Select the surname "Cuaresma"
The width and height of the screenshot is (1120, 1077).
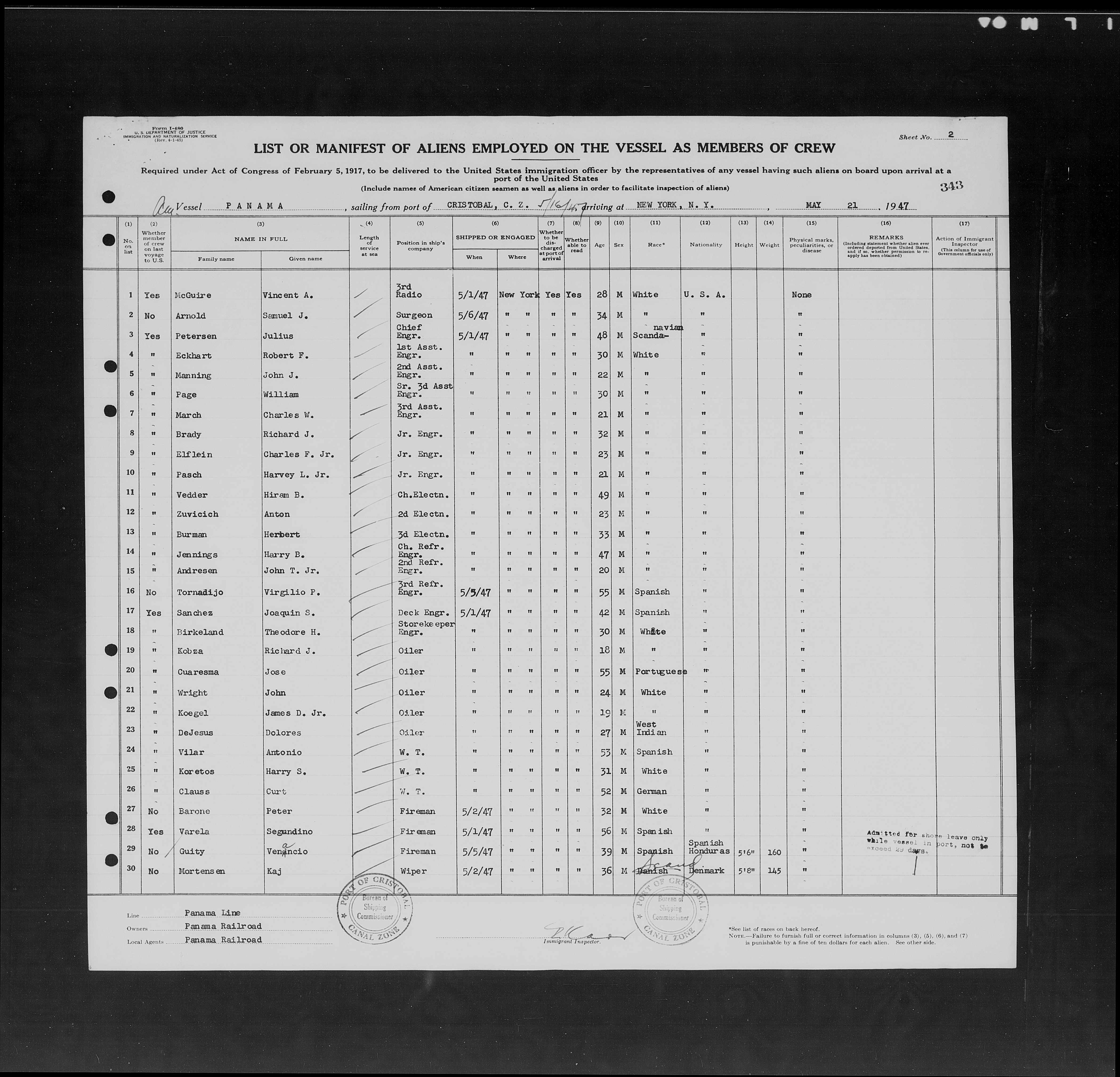[198, 672]
